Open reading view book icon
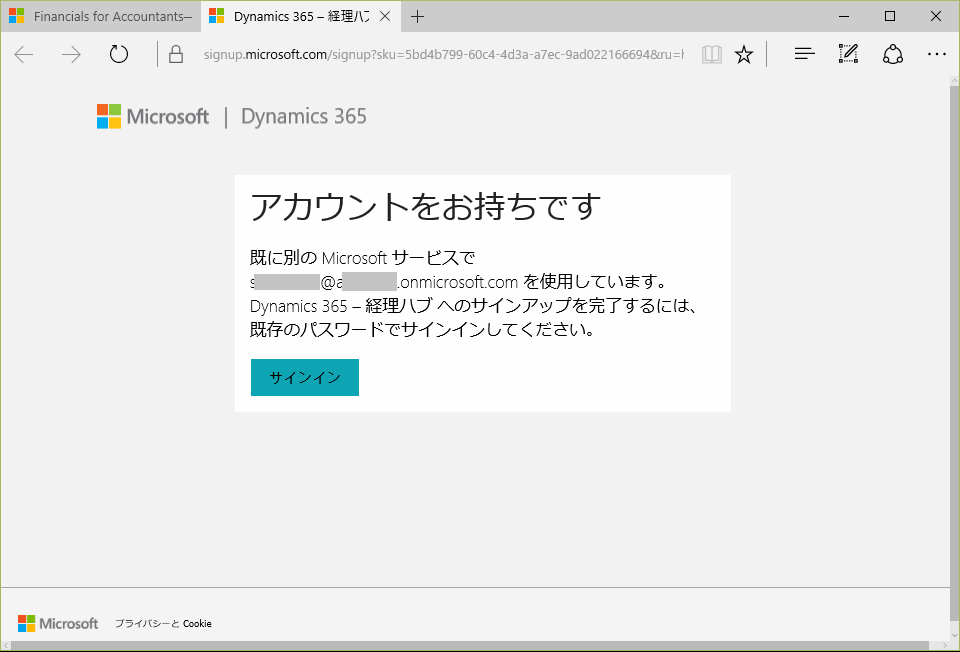The height and width of the screenshot is (652, 960). [x=711, y=54]
